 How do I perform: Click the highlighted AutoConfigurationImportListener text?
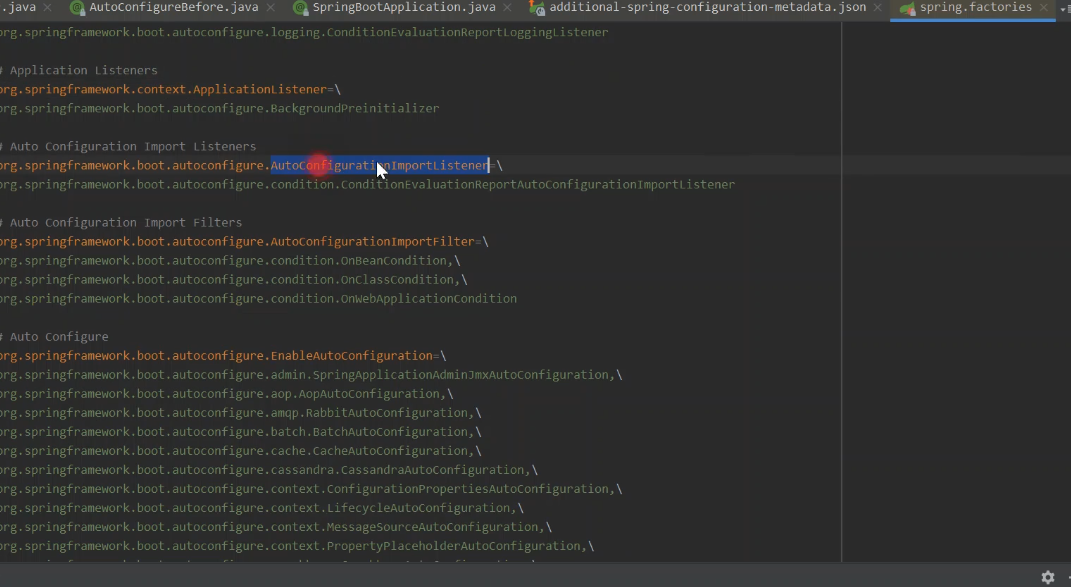[x=378, y=165]
